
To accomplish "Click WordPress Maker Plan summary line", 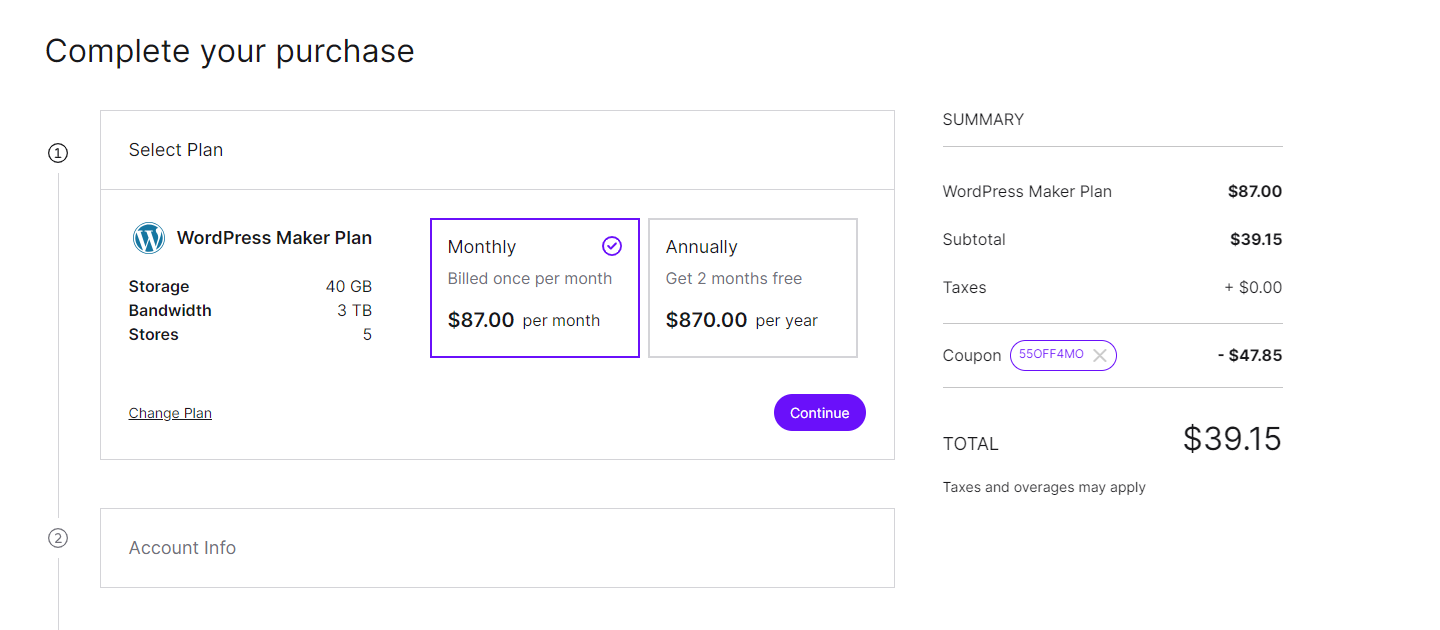I will [1112, 191].
